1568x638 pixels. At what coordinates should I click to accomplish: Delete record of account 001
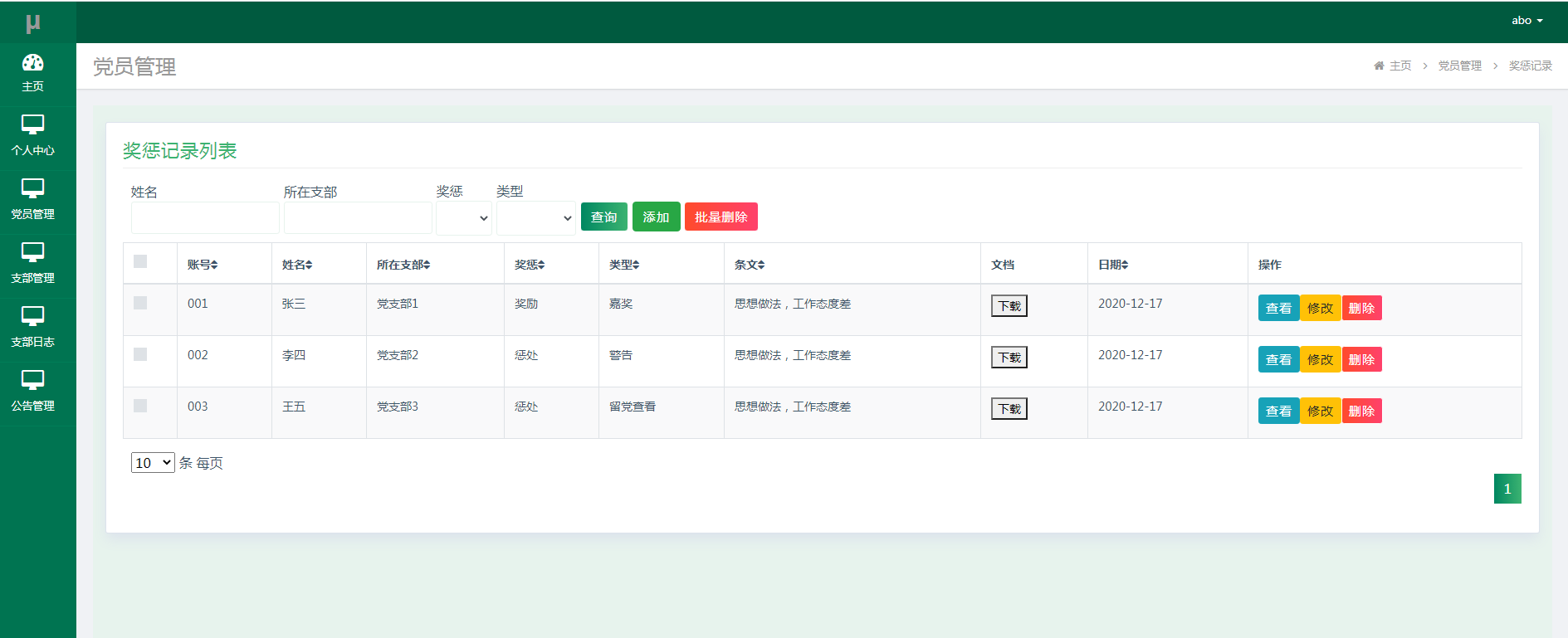(1361, 308)
